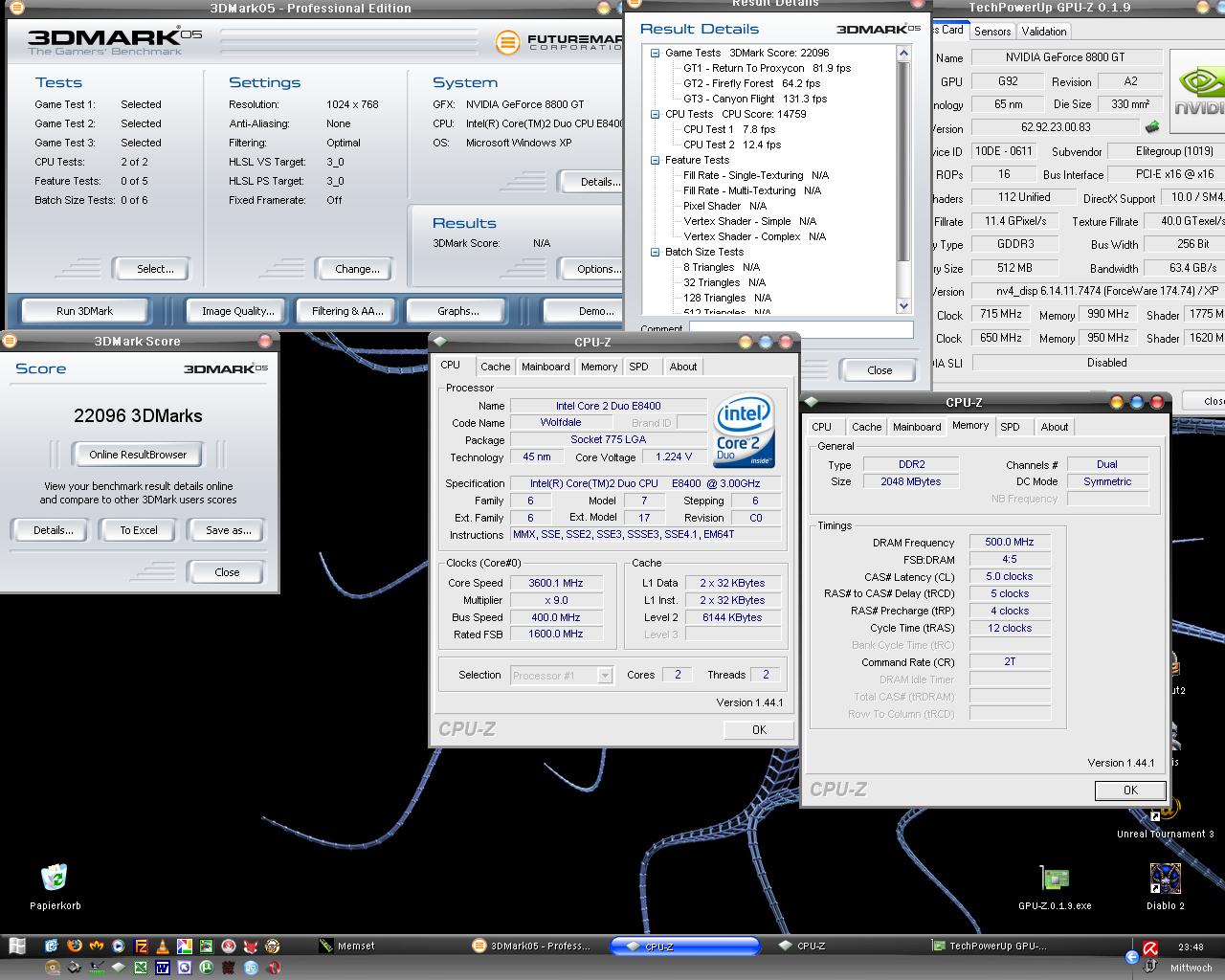Viewport: 1225px width, 980px height.
Task: Open Microsoft Word from quick launch
Action: click(163, 968)
